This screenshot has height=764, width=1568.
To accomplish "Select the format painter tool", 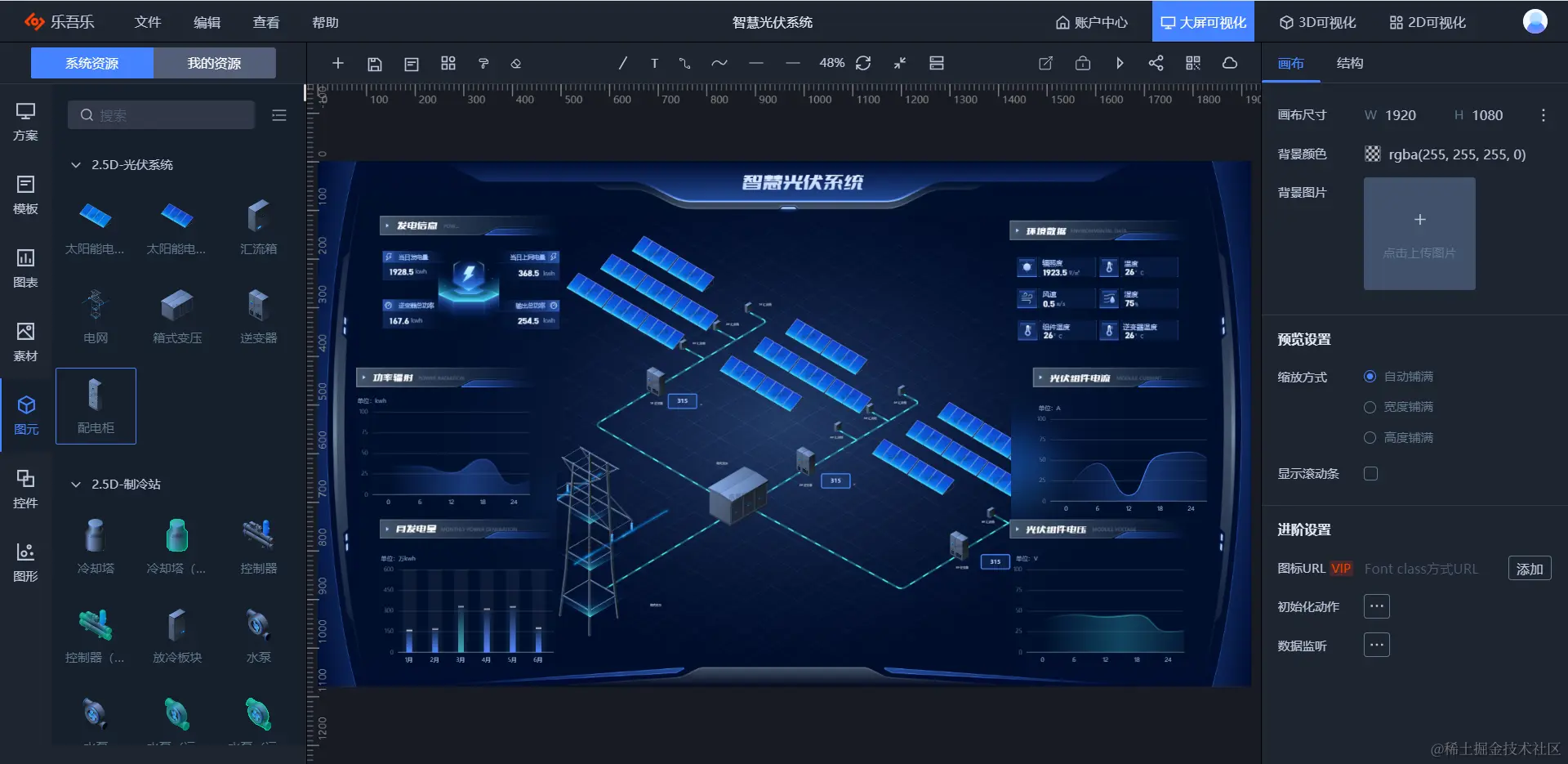I will coord(483,64).
